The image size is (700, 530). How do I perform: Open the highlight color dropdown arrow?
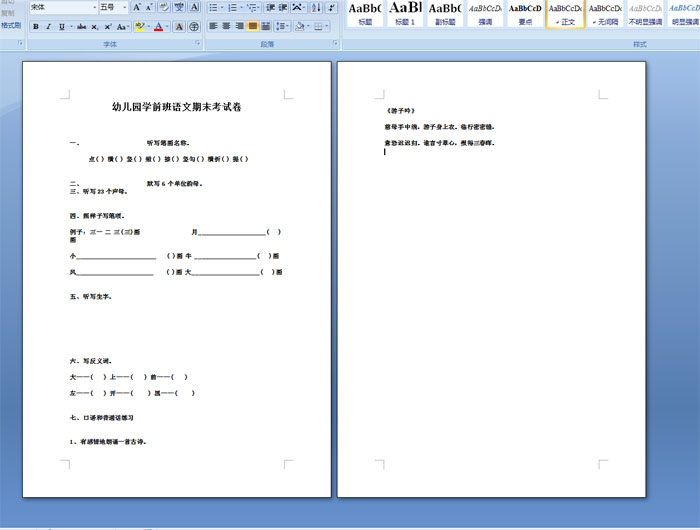(x=148, y=27)
